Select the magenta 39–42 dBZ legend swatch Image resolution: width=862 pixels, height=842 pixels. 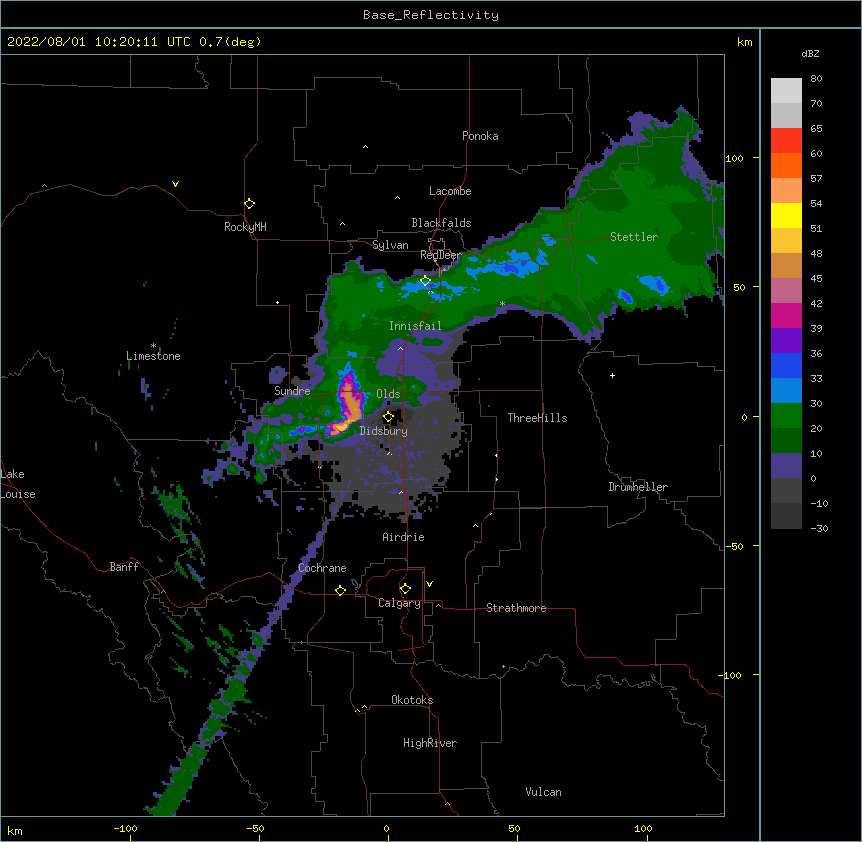pyautogui.click(x=786, y=315)
